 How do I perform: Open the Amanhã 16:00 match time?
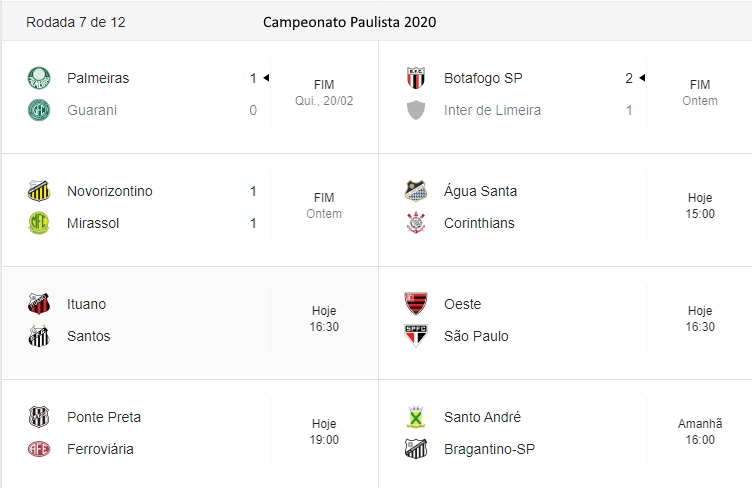pyautogui.click(x=700, y=432)
